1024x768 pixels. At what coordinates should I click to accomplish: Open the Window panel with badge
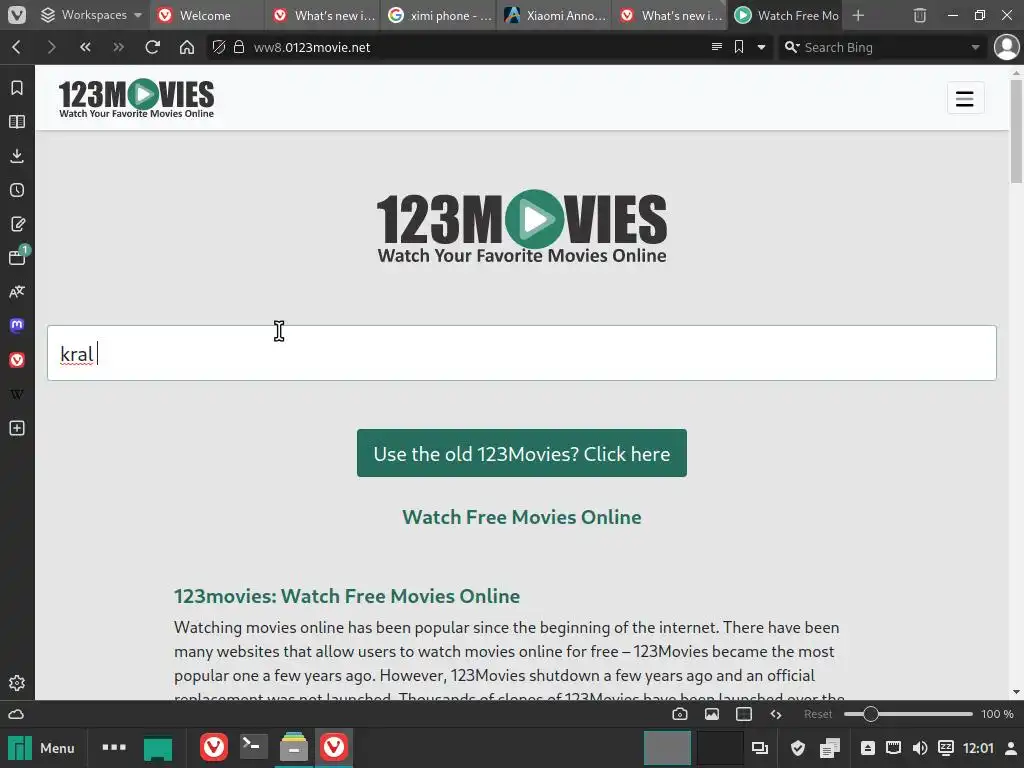click(x=18, y=256)
